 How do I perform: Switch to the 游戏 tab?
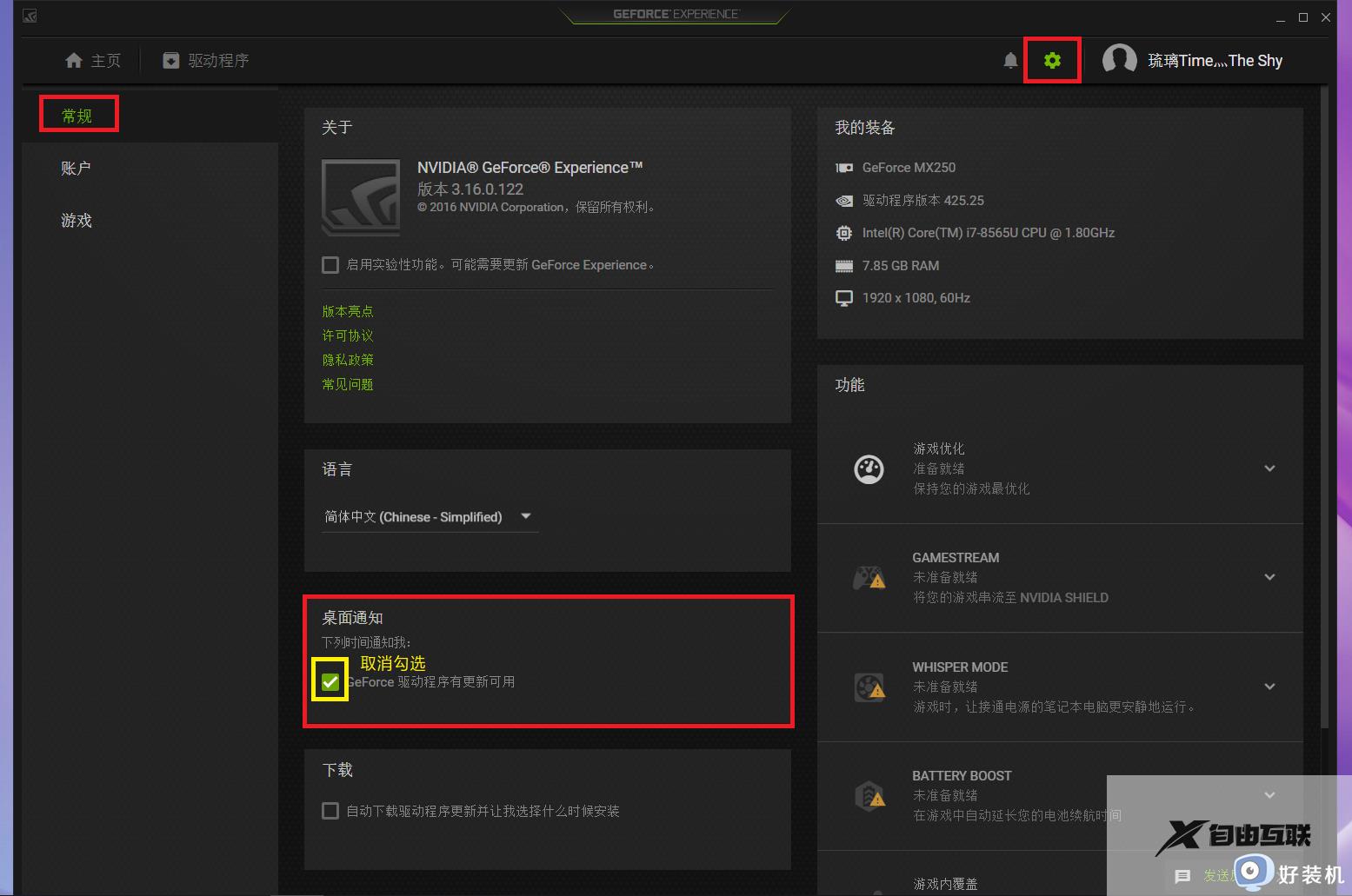pyautogui.click(x=76, y=221)
